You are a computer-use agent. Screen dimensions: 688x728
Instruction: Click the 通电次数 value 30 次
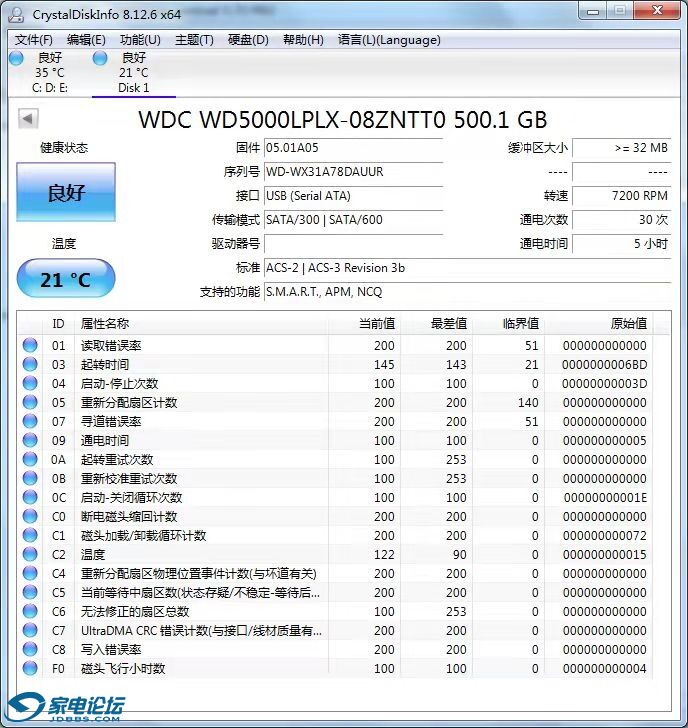(x=622, y=220)
